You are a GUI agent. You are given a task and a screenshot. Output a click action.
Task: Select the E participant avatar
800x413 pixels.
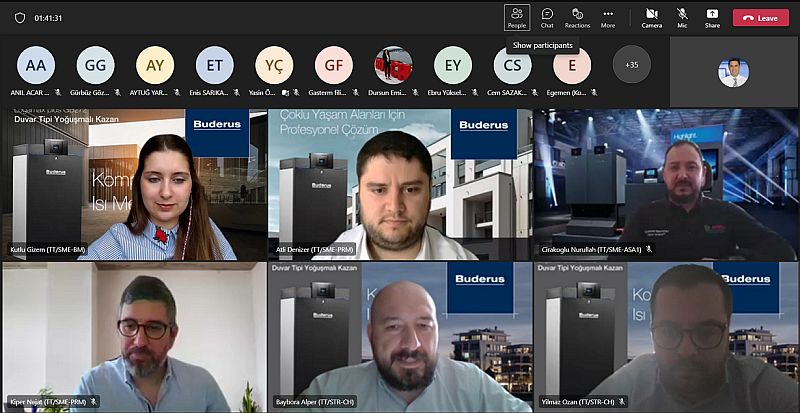click(572, 65)
